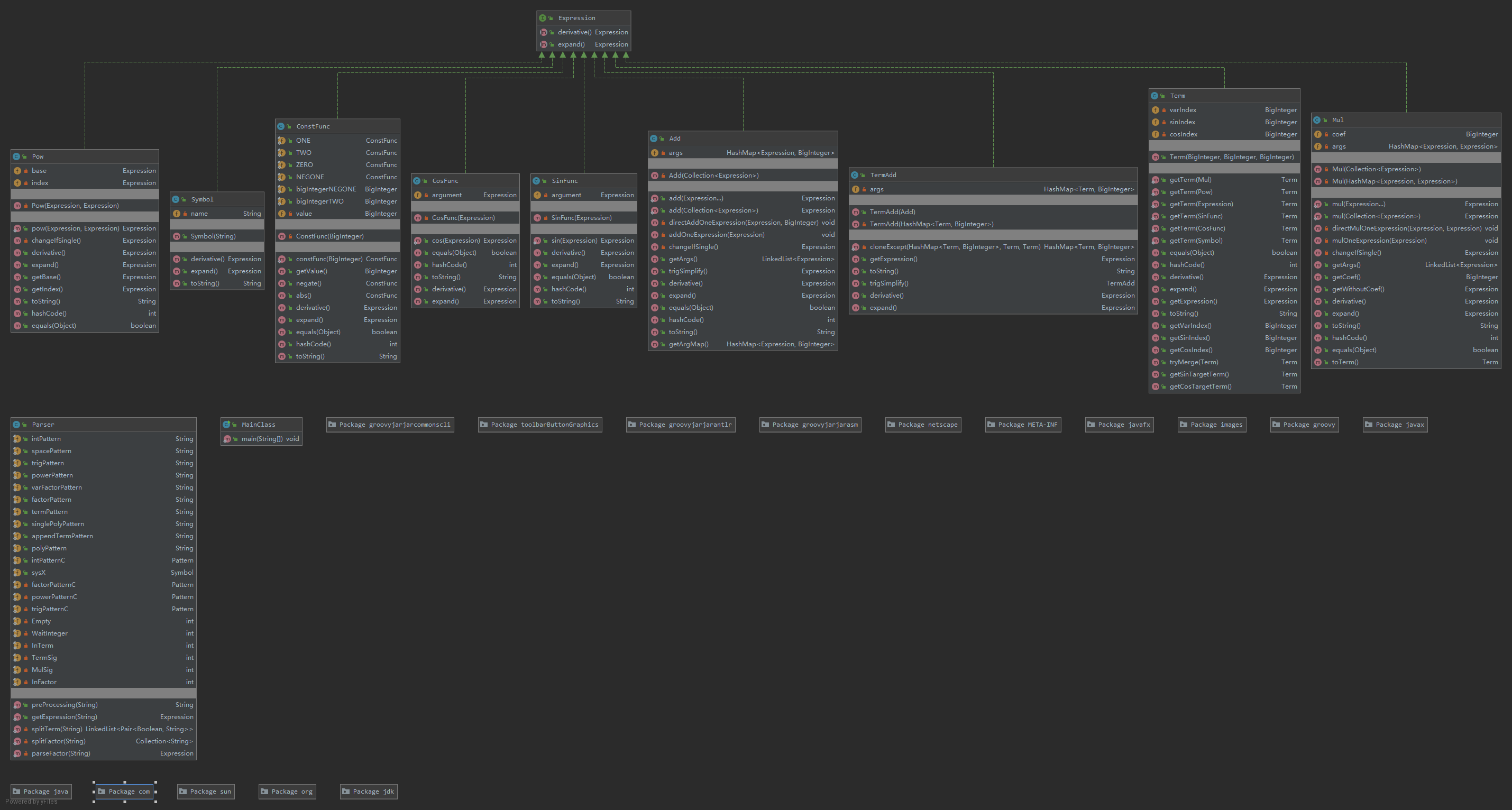Viewport: 1512px width, 810px height.
Task: Click the Package javafx folder icon
Action: click(x=1091, y=425)
